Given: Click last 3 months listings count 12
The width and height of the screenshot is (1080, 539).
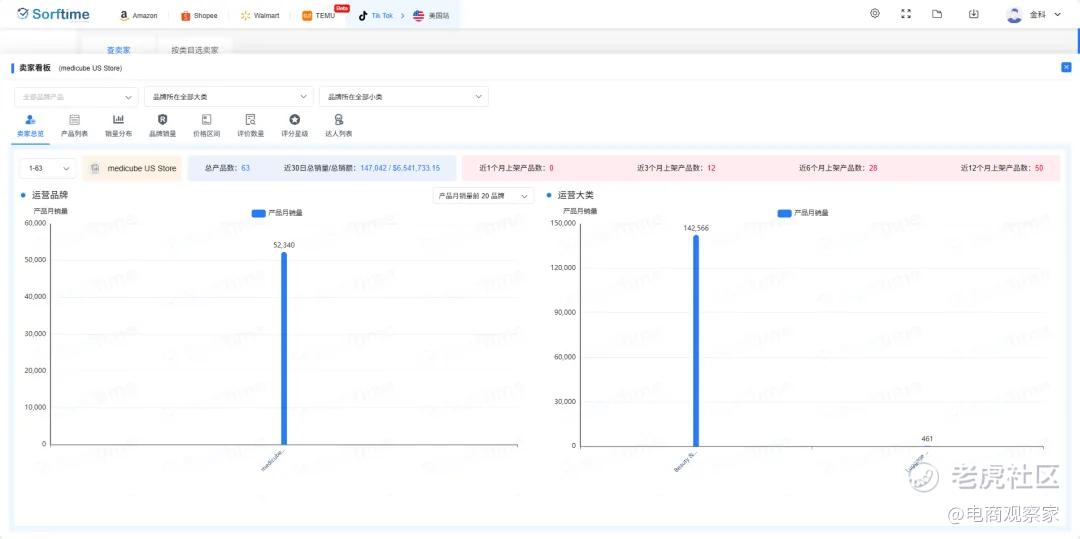Looking at the screenshot, I should 712,168.
